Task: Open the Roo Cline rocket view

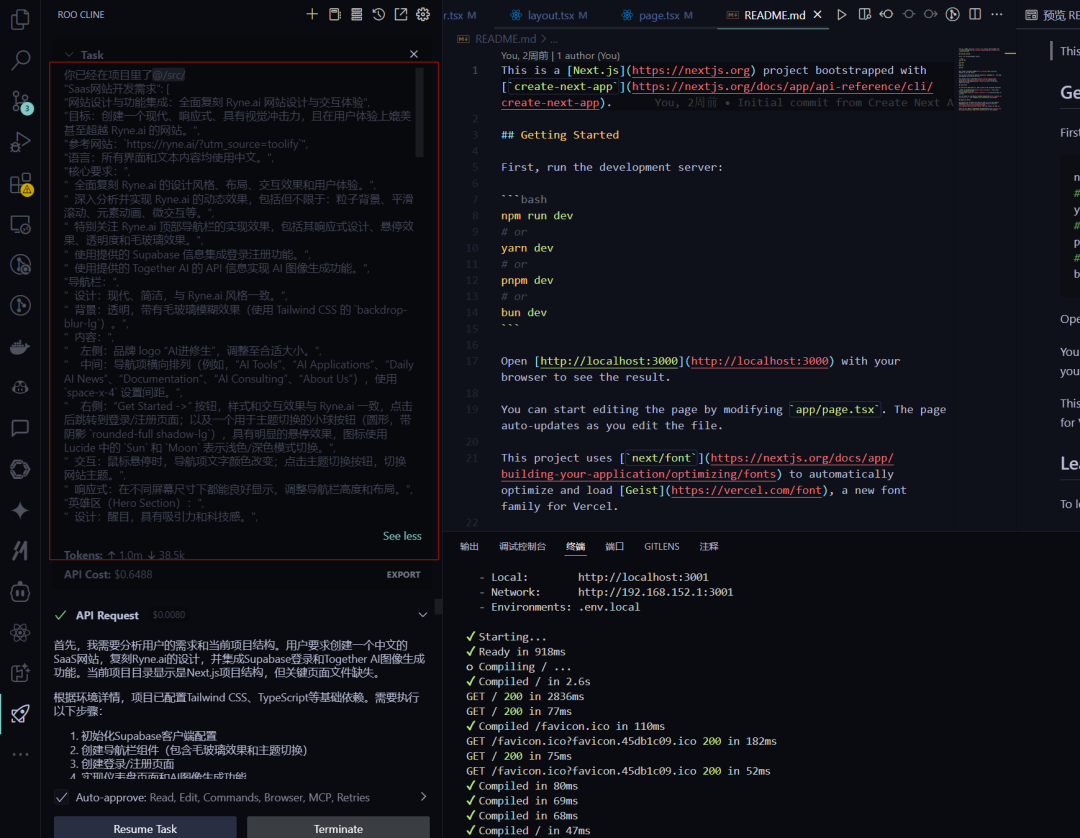Action: tap(20, 713)
